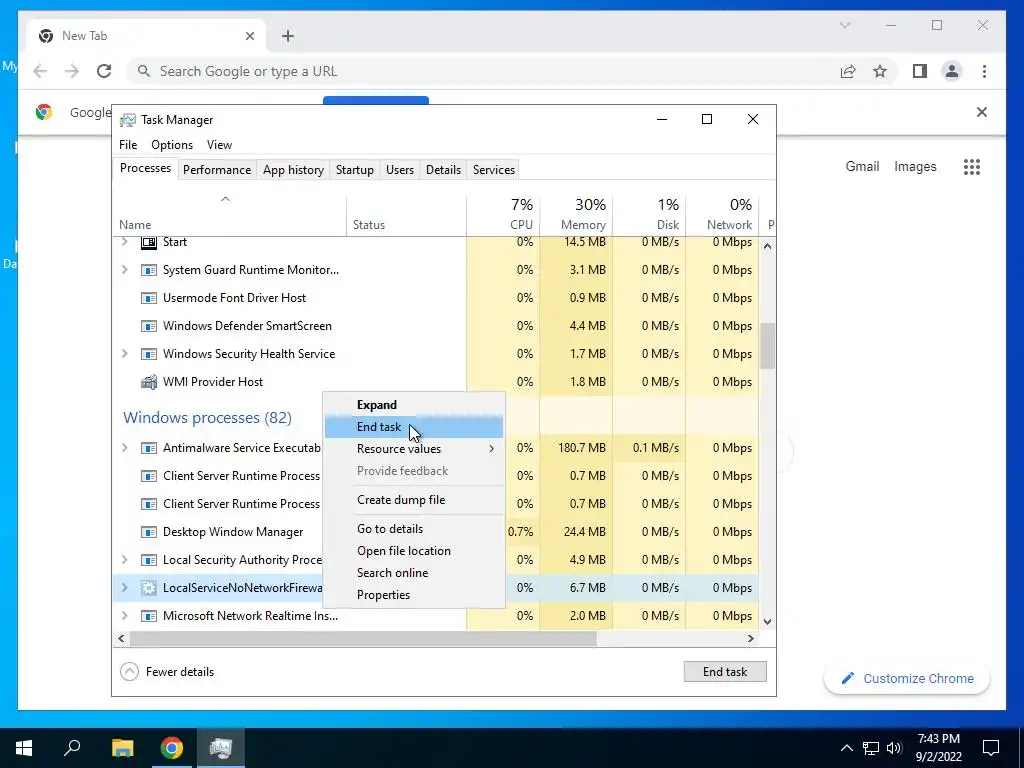This screenshot has height=768, width=1024.
Task: Select Properties in context menu
Action: (x=414, y=595)
